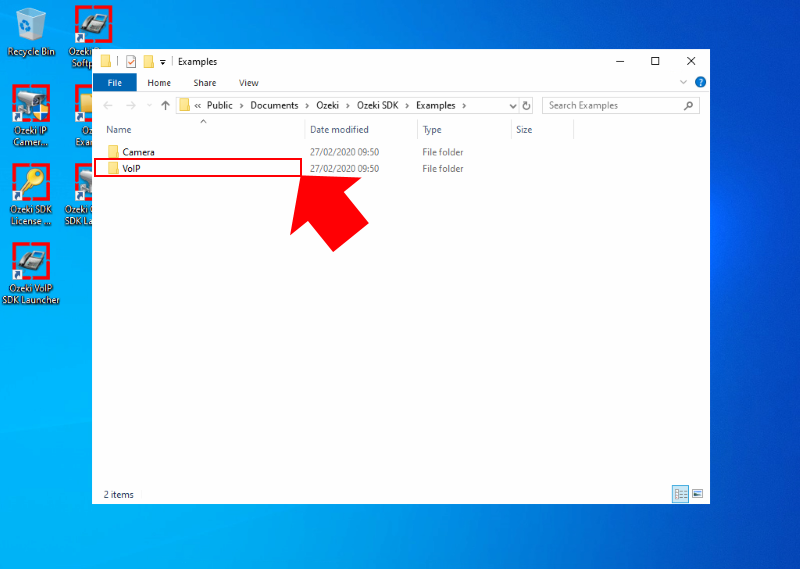The image size is (800, 569).
Task: Refresh the Examples folder
Action: [x=527, y=106]
